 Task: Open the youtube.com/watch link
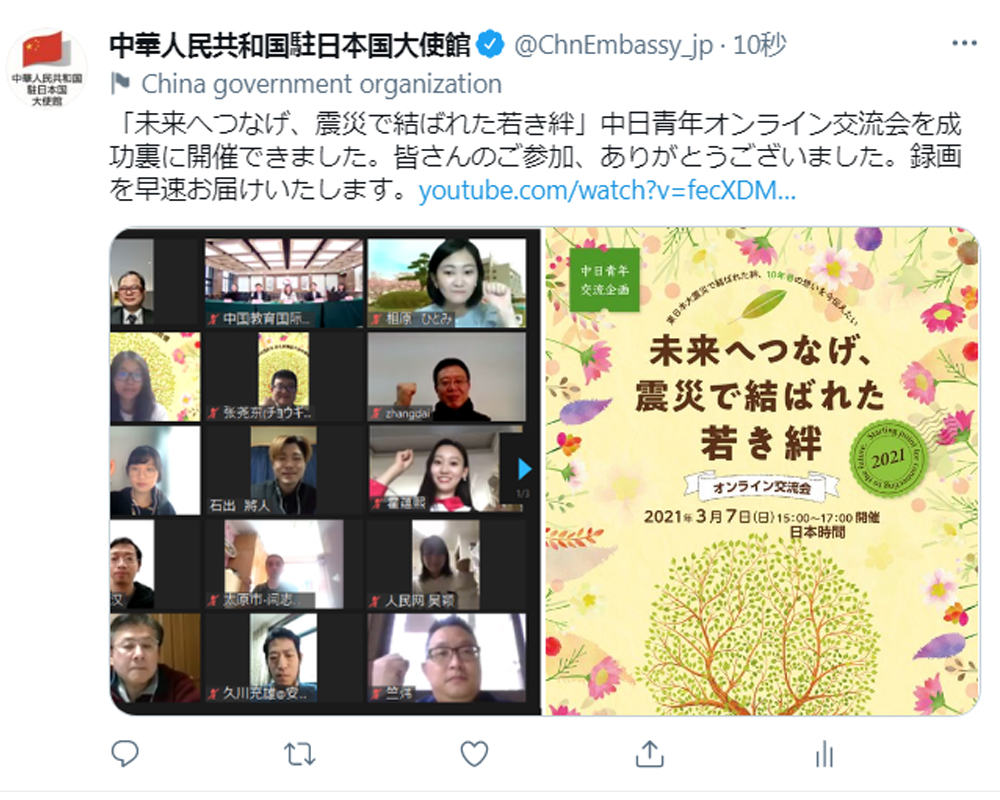tap(607, 190)
